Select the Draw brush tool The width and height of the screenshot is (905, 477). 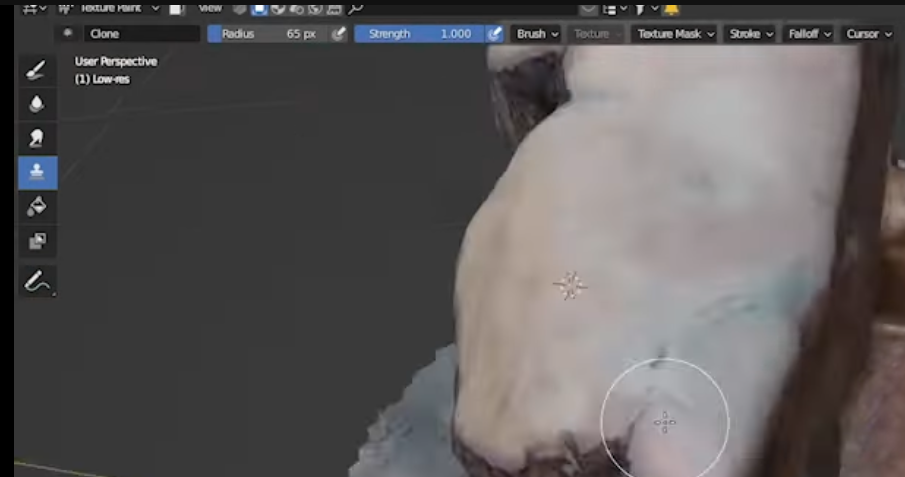pyautogui.click(x=38, y=70)
